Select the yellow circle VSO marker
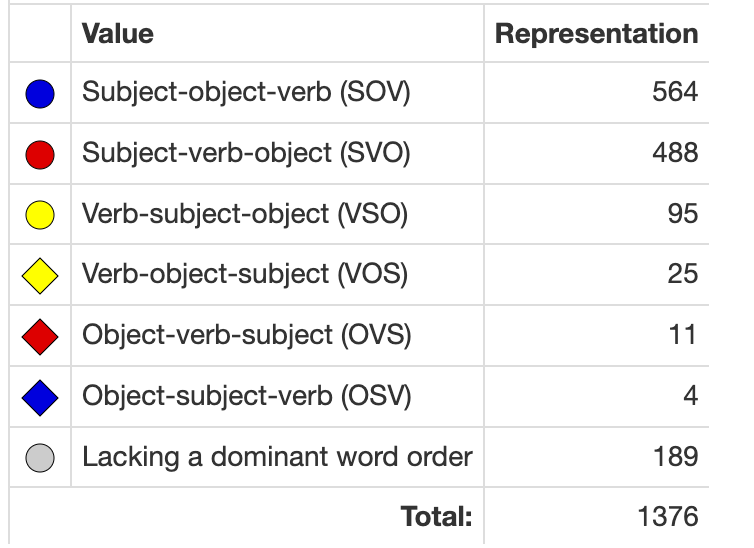Image resolution: width=754 pixels, height=548 pixels. coord(40,215)
